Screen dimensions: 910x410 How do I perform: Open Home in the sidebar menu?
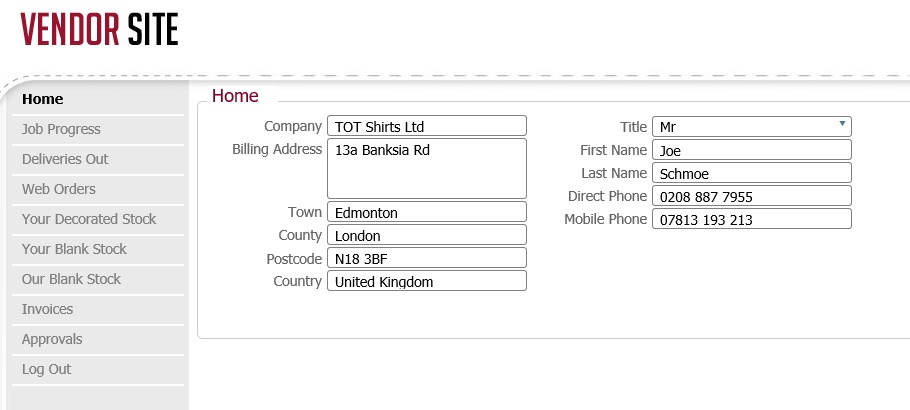pos(43,99)
